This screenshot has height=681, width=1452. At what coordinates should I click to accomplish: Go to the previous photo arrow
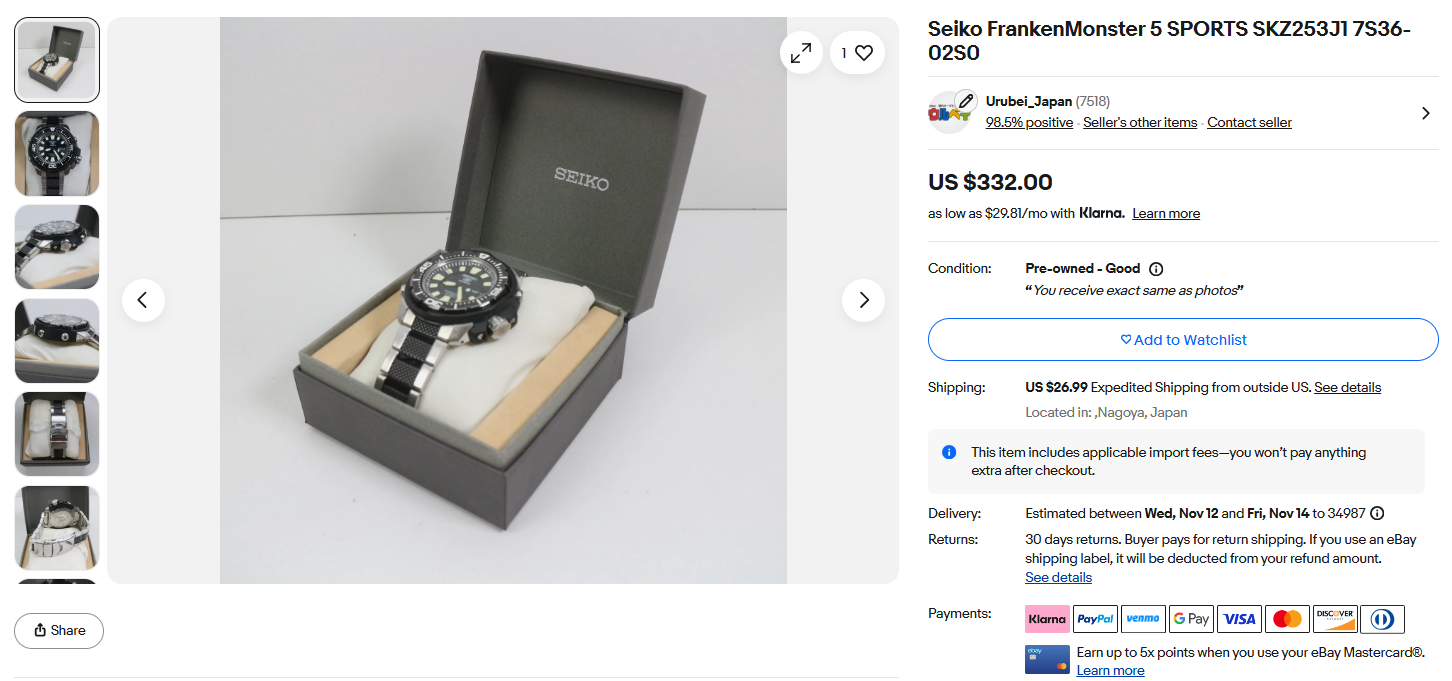(x=143, y=300)
